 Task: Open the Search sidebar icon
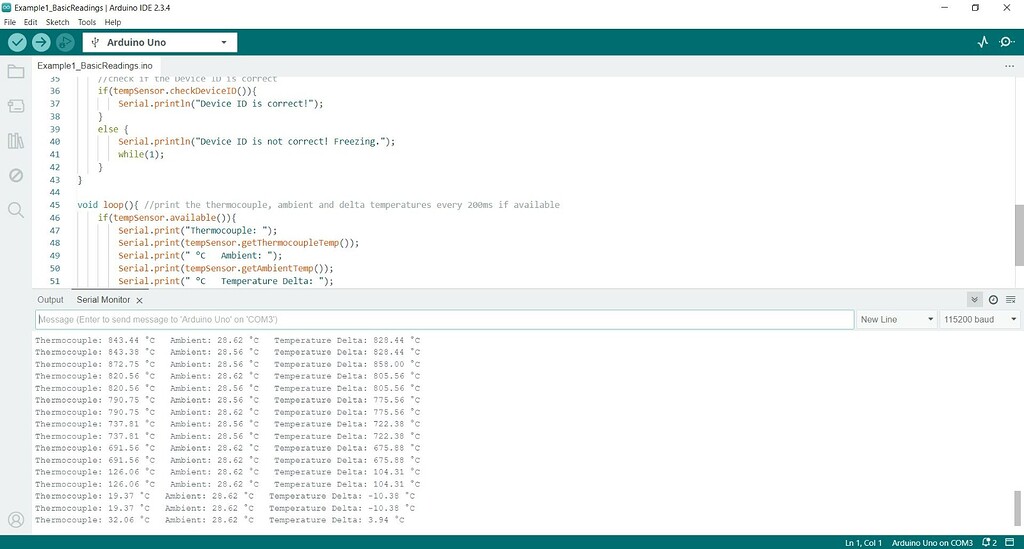(x=16, y=210)
